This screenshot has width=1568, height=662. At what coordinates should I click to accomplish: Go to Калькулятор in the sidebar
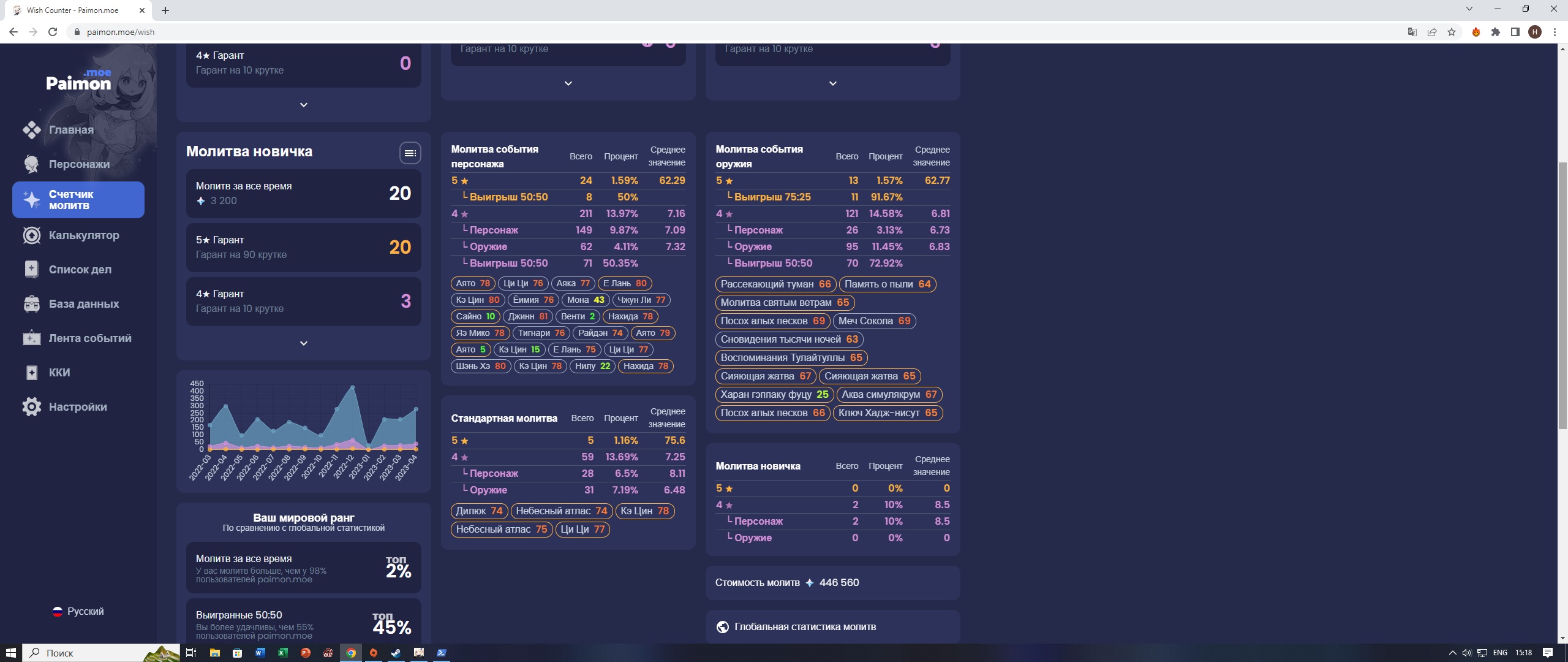click(84, 235)
